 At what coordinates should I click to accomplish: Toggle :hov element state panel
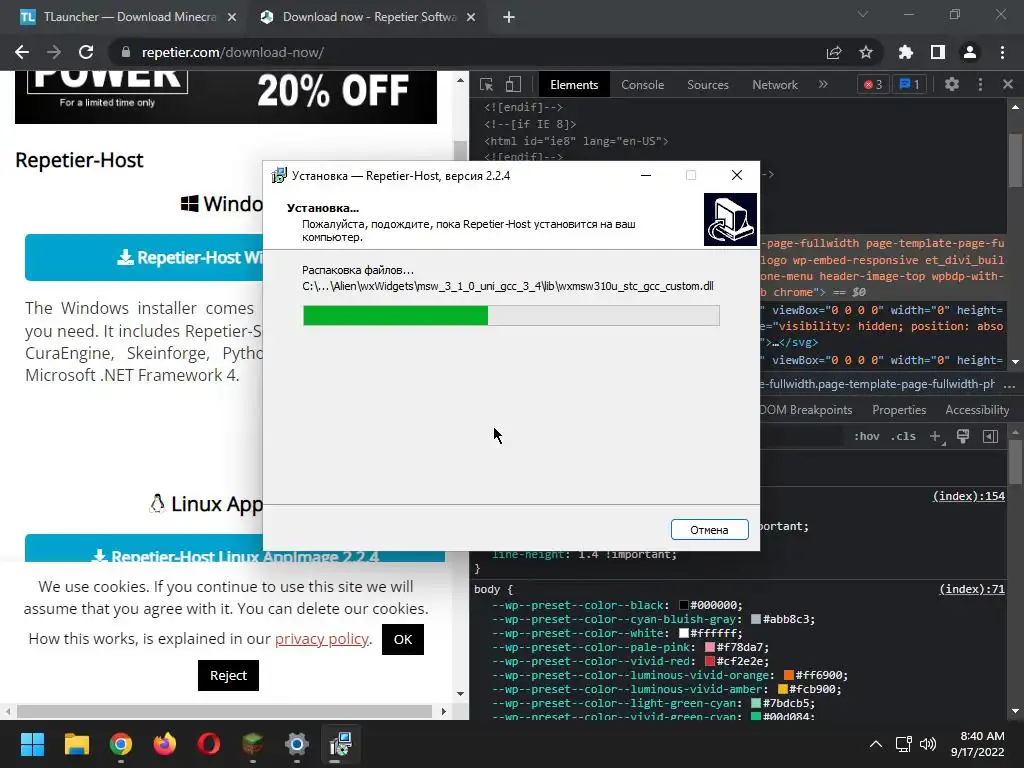coord(867,436)
